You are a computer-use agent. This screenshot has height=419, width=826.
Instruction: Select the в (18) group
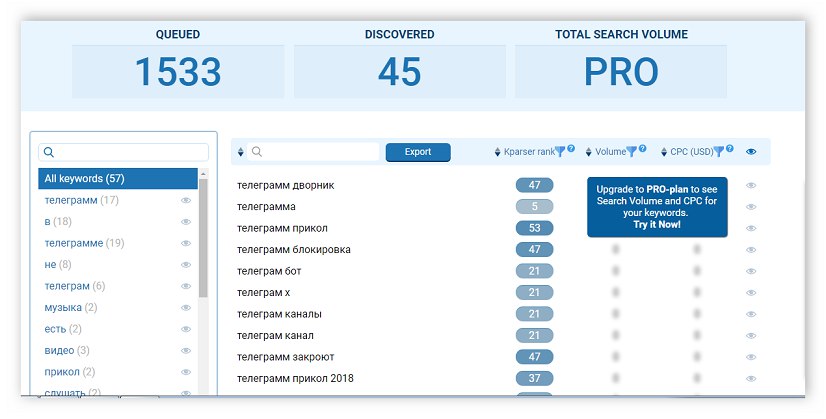(58, 222)
